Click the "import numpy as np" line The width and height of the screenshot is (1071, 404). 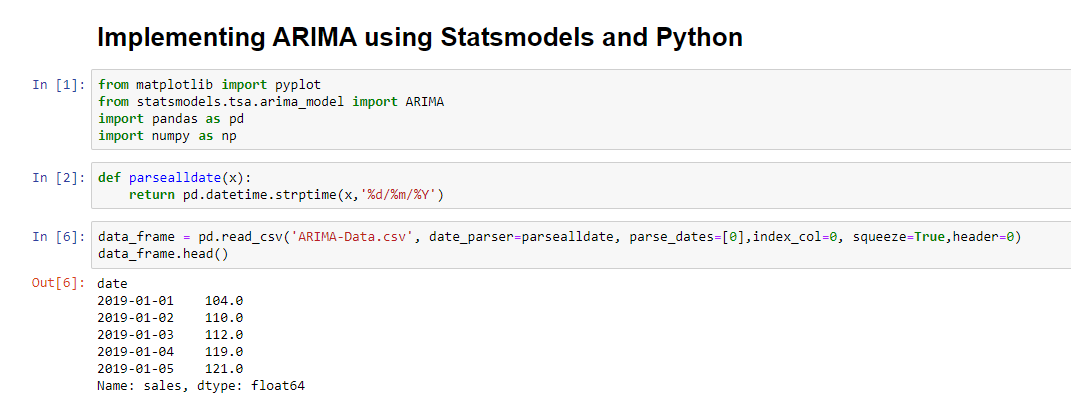167,136
